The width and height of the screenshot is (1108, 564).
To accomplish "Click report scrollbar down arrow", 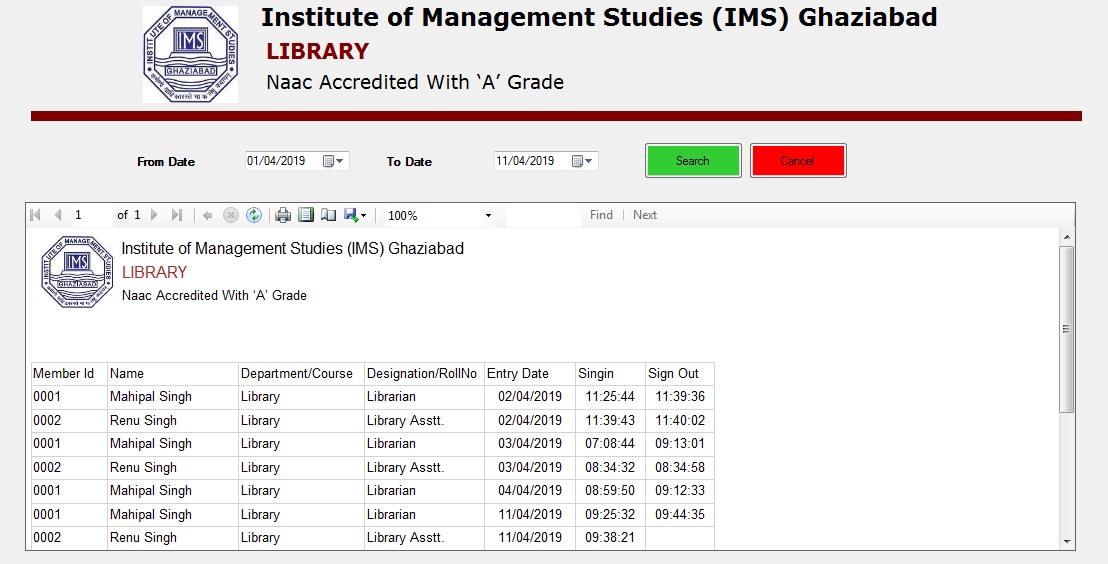I will tap(1067, 541).
